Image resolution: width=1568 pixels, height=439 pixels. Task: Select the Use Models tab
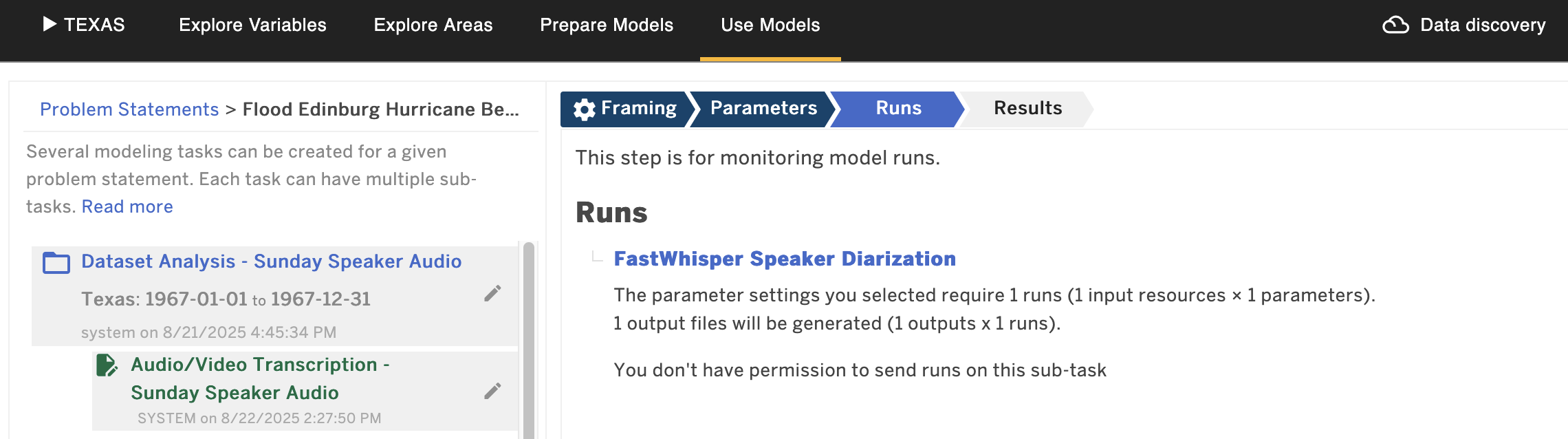[x=770, y=25]
